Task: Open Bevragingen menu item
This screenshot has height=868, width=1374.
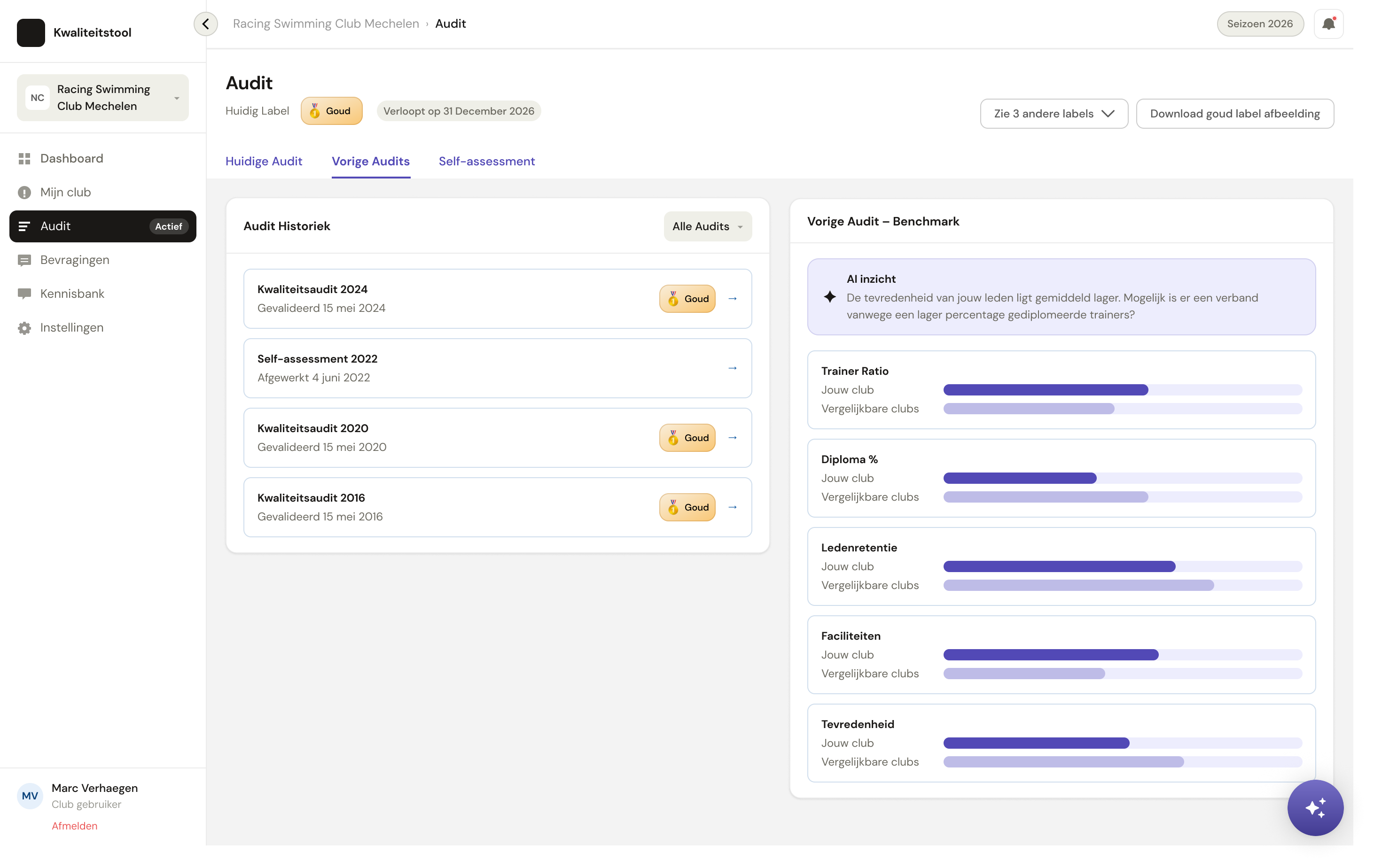Action: [103, 260]
